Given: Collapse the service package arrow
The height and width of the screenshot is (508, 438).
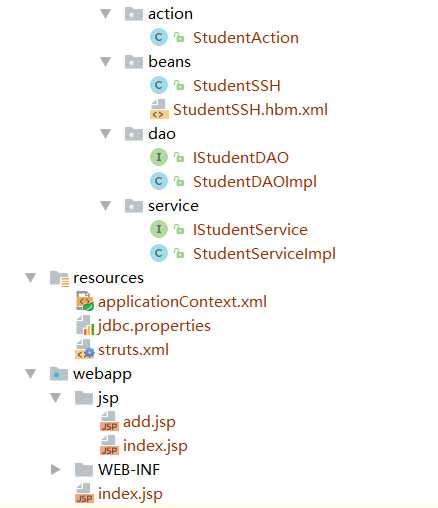Looking at the screenshot, I should pos(106,206).
